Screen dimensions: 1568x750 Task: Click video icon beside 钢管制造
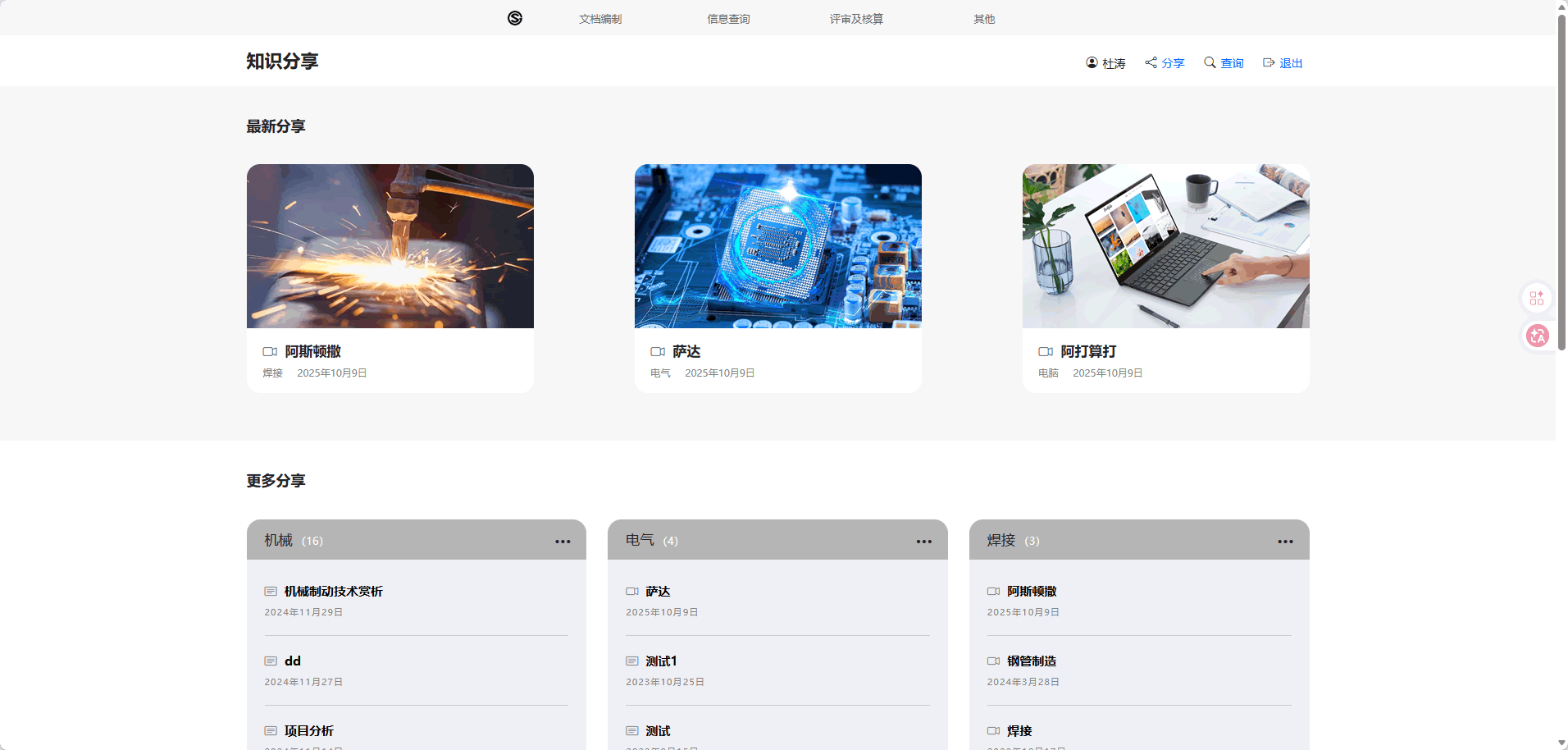993,661
